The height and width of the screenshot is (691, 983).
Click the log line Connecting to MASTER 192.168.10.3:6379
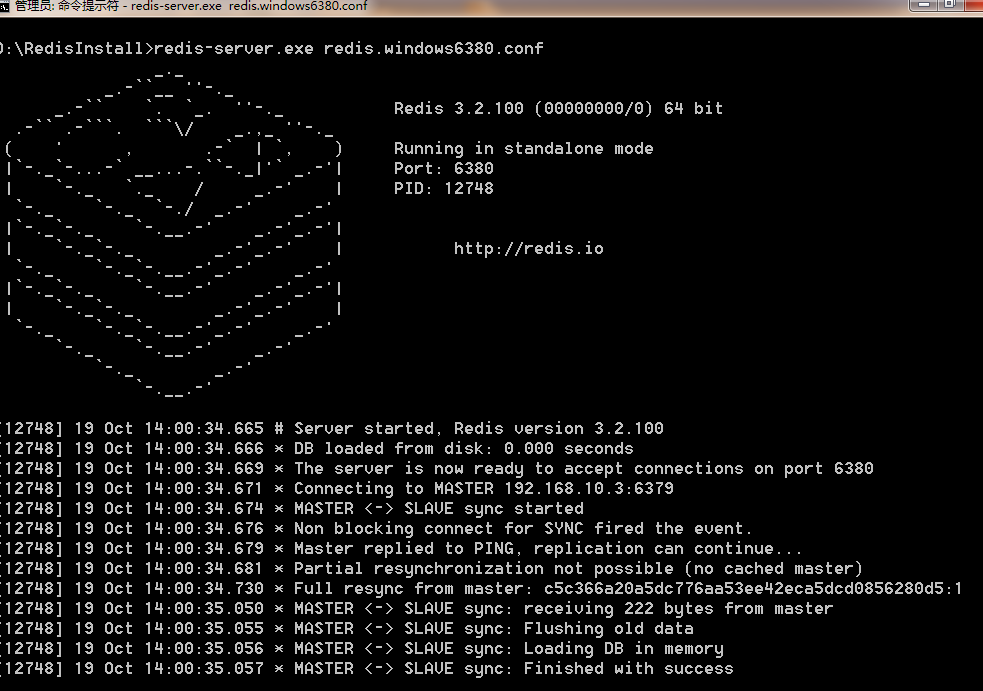(337, 489)
